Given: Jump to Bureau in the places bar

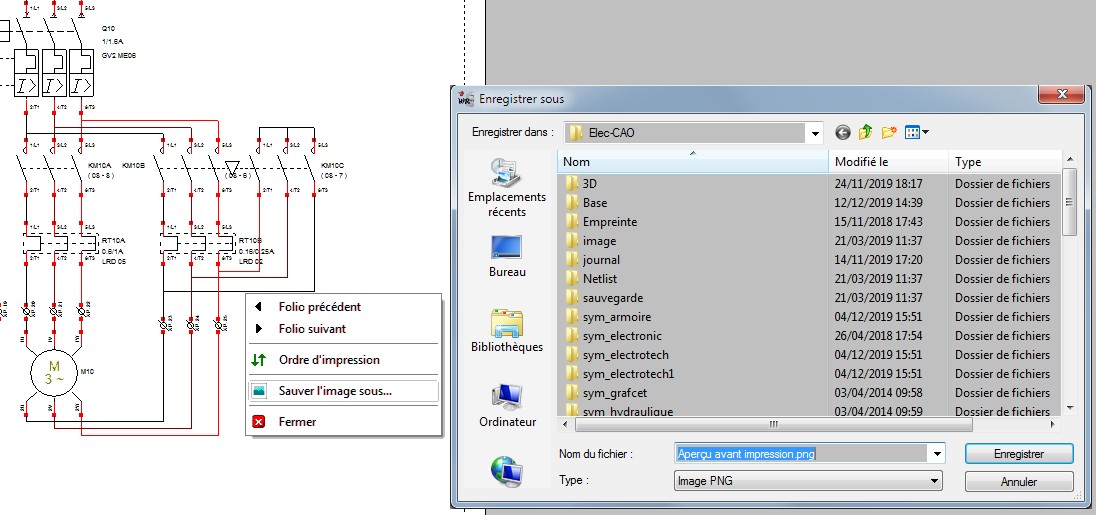Looking at the screenshot, I should [x=507, y=256].
